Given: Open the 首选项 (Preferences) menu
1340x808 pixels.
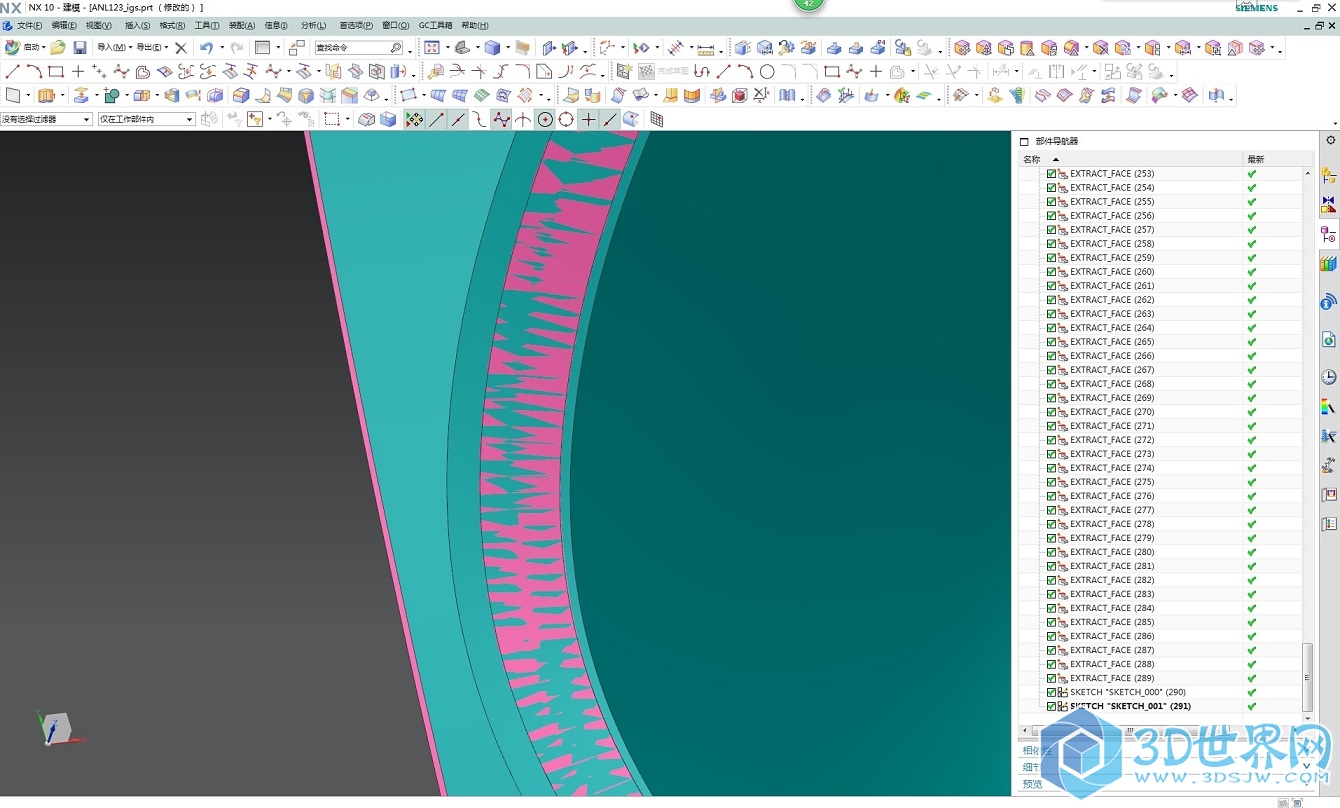Looking at the screenshot, I should [356, 25].
